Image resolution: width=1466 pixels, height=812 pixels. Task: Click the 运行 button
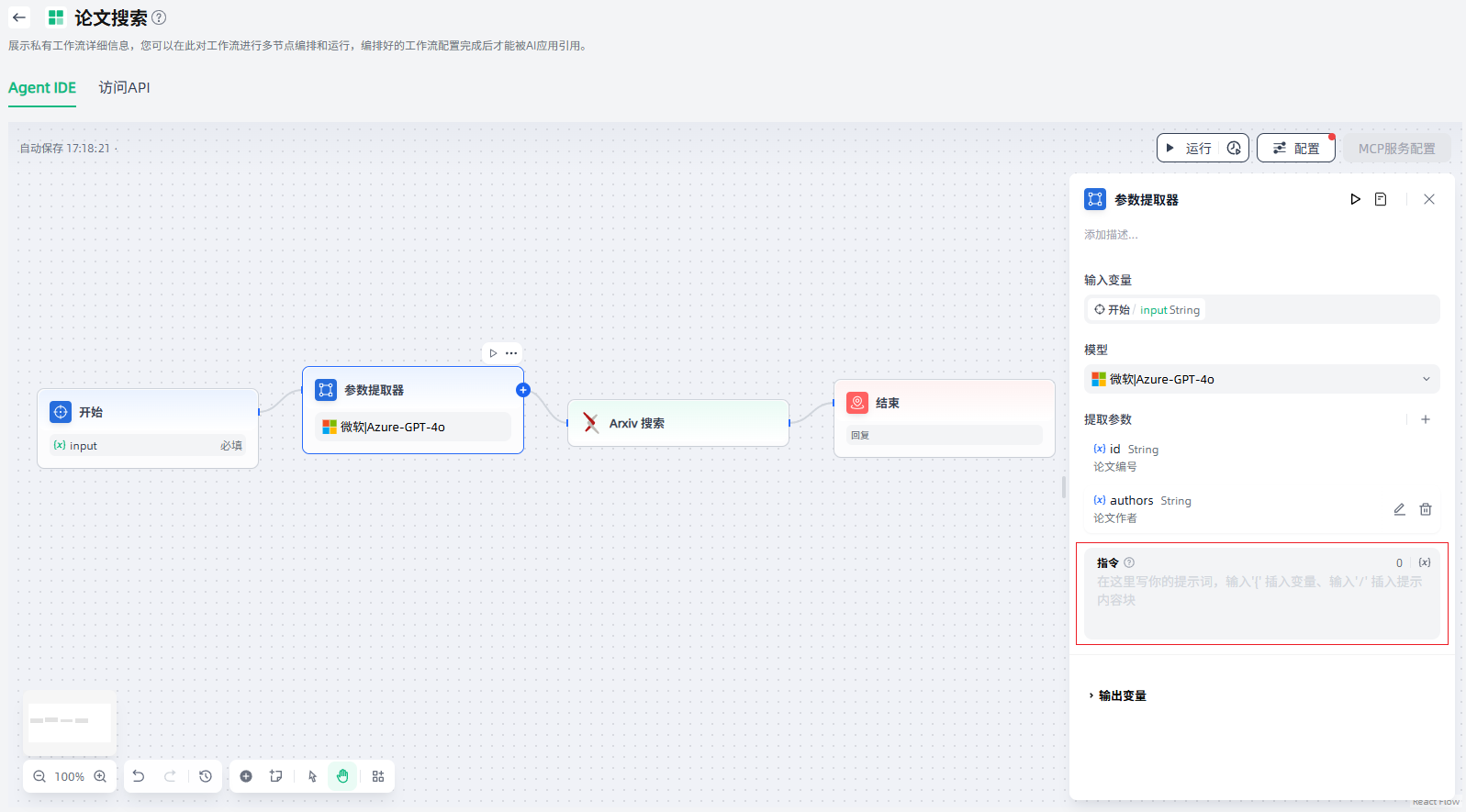pos(1190,148)
